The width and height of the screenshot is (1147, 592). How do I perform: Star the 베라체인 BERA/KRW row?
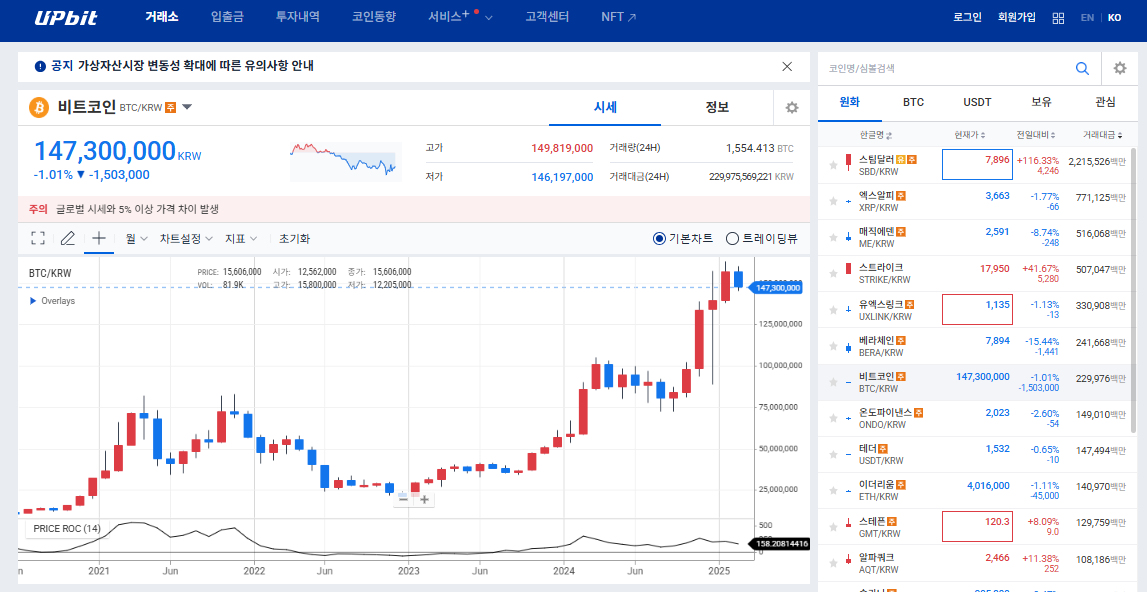click(832, 346)
